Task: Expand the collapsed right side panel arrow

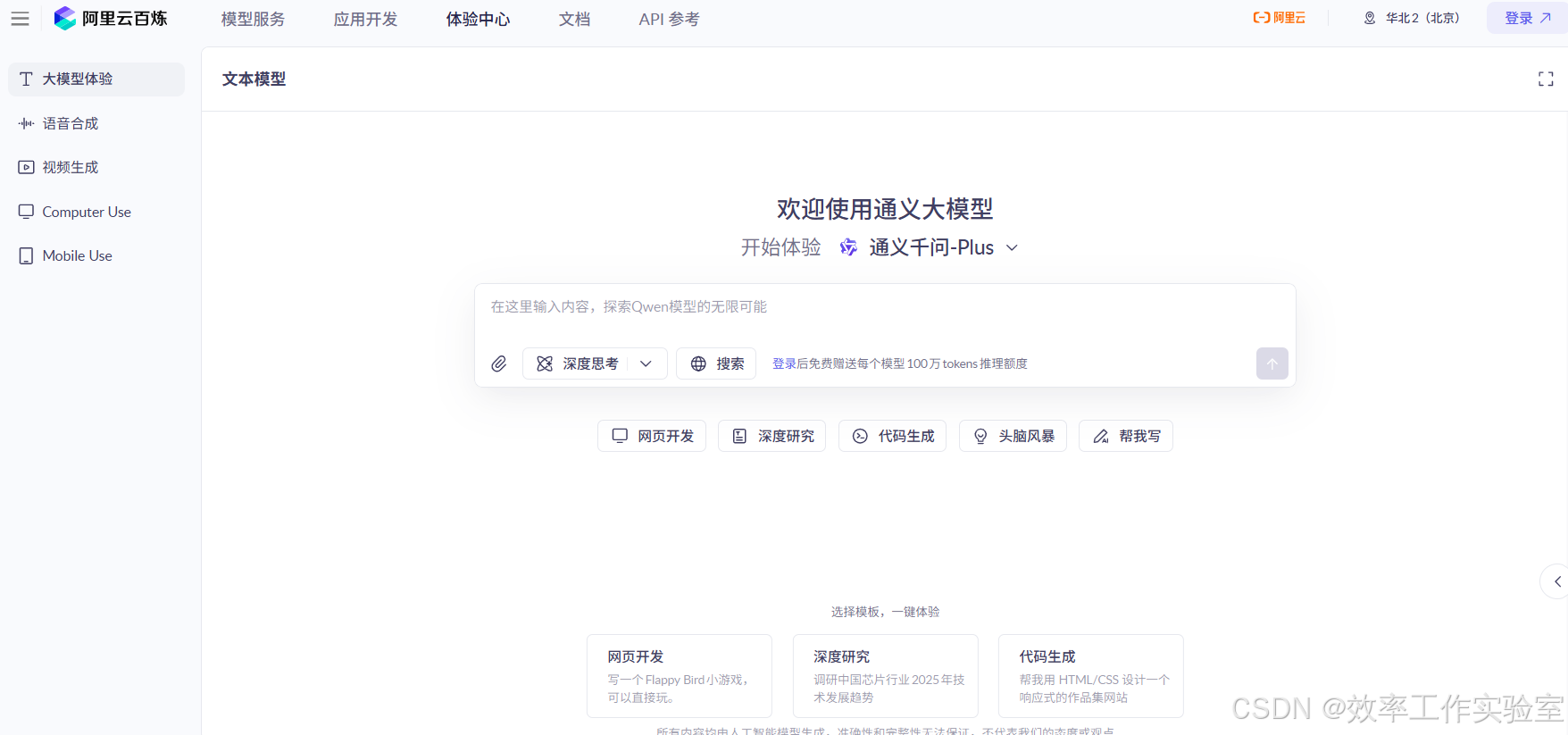Action: (x=1555, y=581)
